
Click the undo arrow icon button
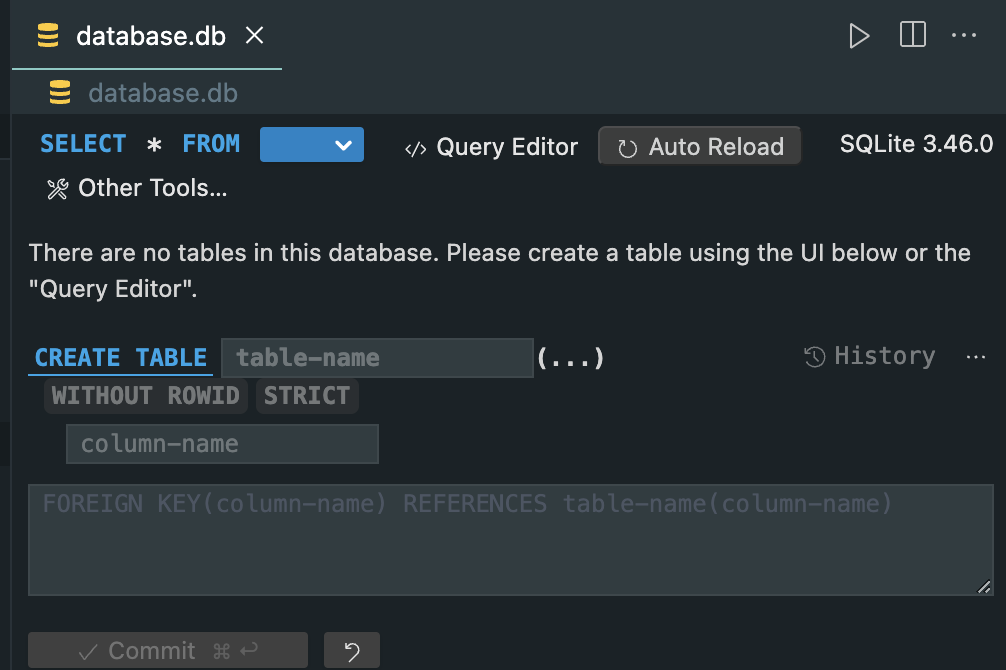(352, 652)
